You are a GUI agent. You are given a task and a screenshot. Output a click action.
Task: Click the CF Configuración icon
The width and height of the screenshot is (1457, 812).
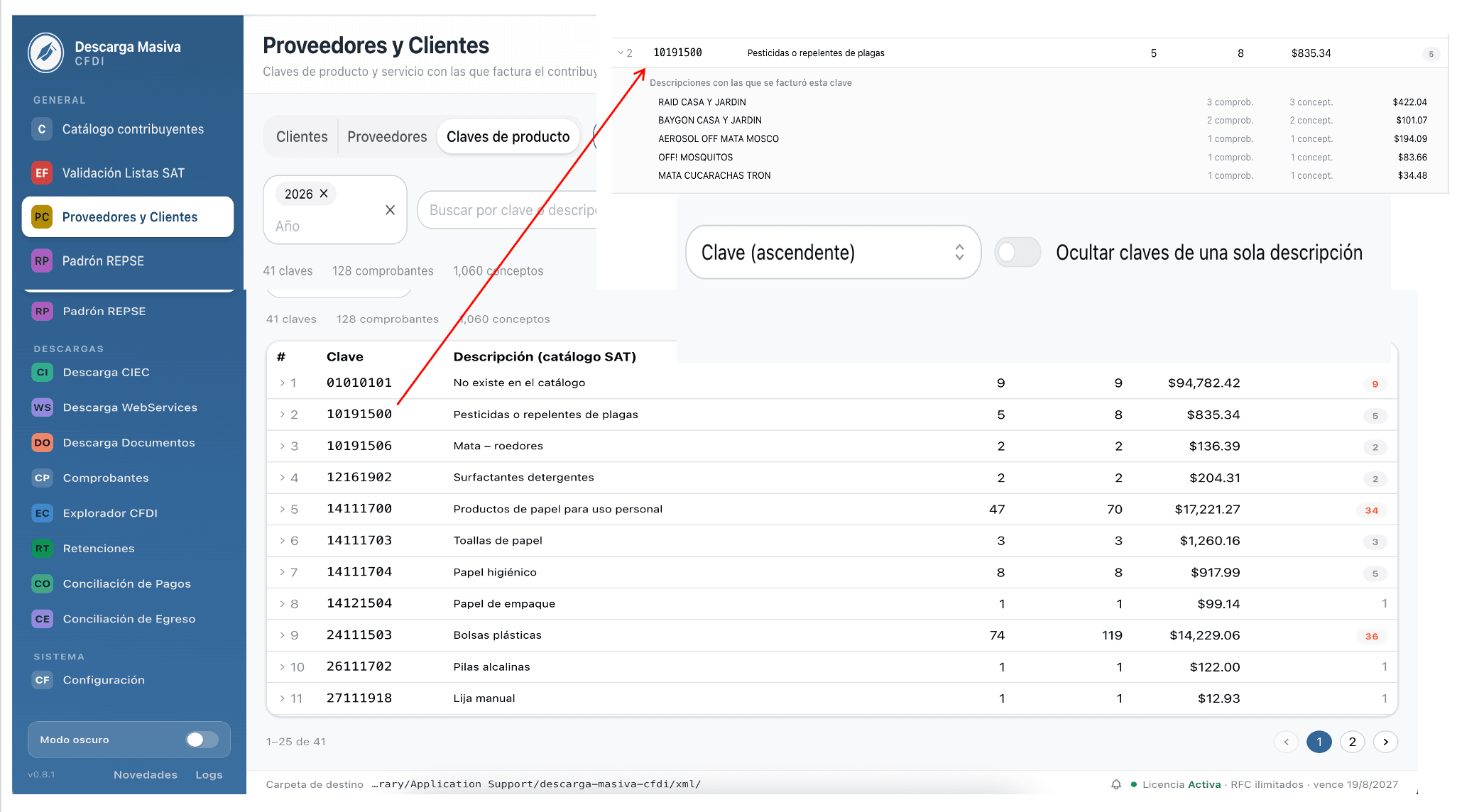43,680
